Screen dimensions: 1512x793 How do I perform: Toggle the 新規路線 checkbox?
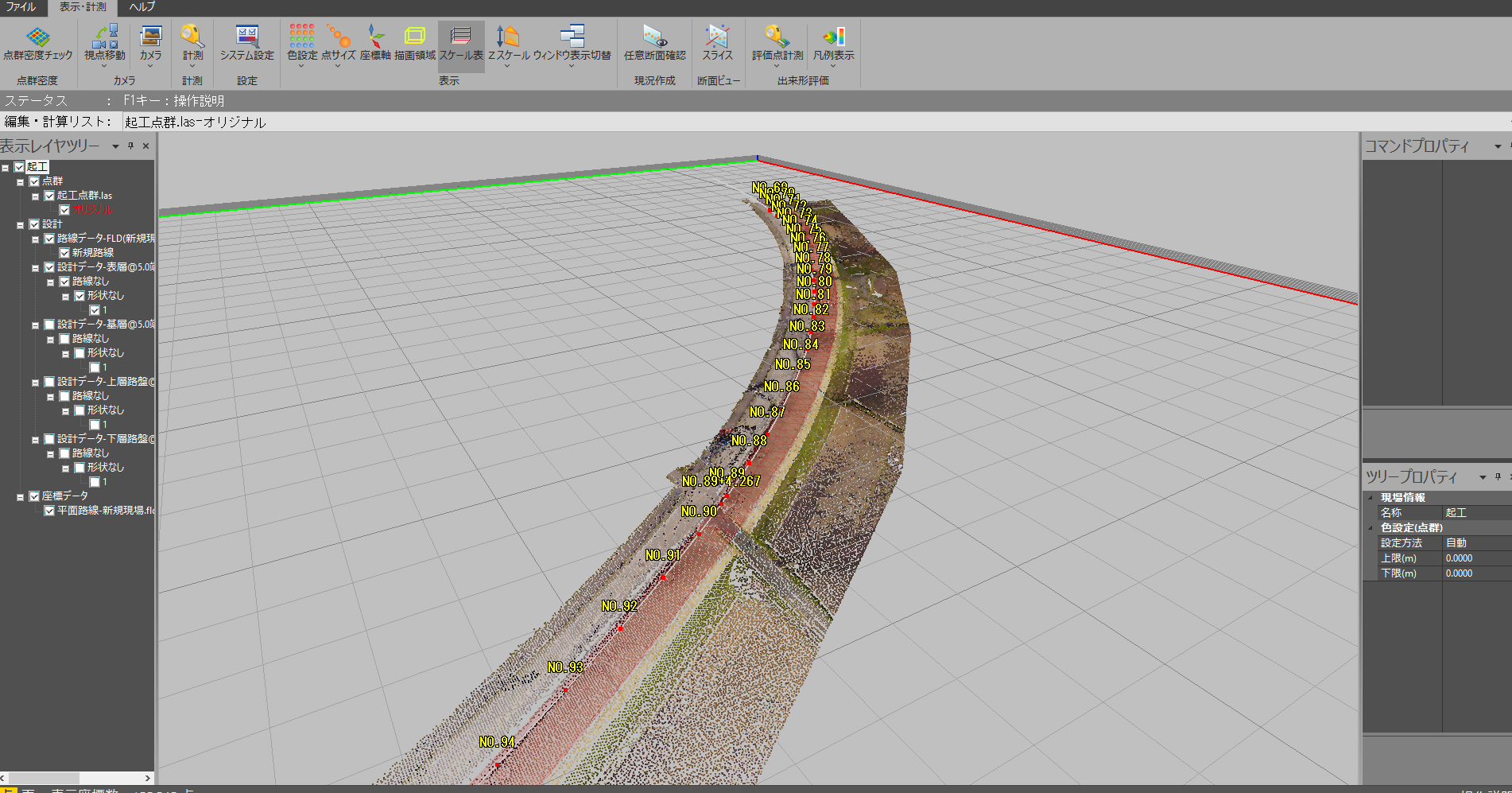pos(64,253)
